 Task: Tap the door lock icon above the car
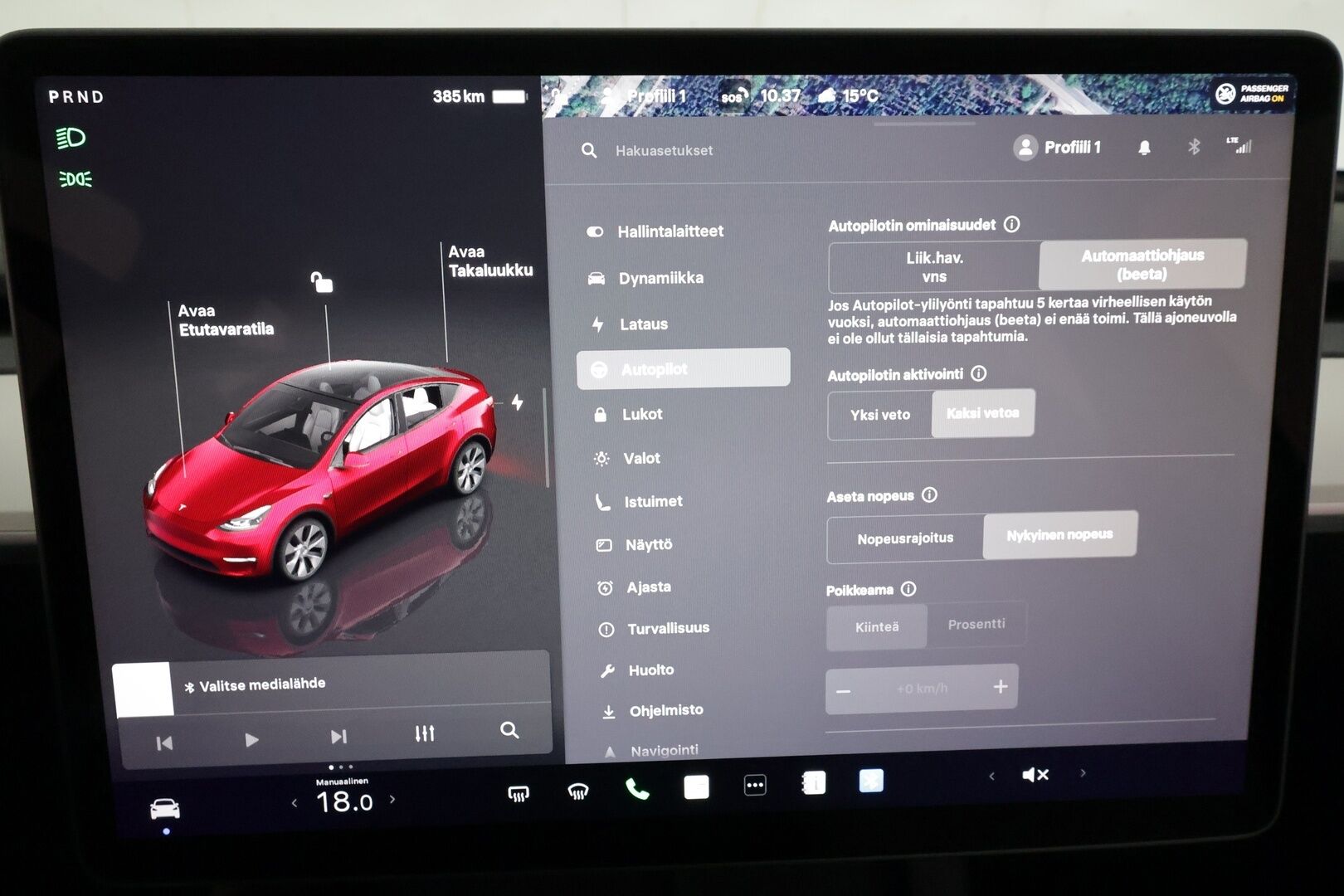click(x=321, y=283)
